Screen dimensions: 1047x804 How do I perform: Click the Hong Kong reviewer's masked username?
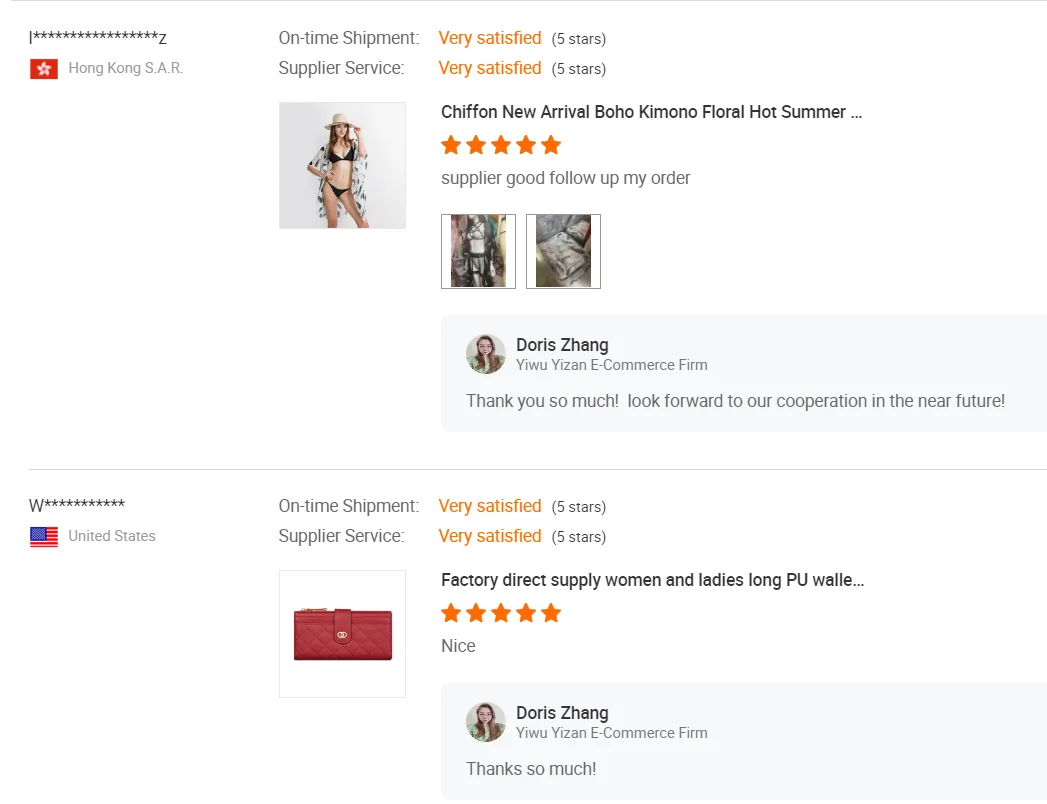(98, 38)
